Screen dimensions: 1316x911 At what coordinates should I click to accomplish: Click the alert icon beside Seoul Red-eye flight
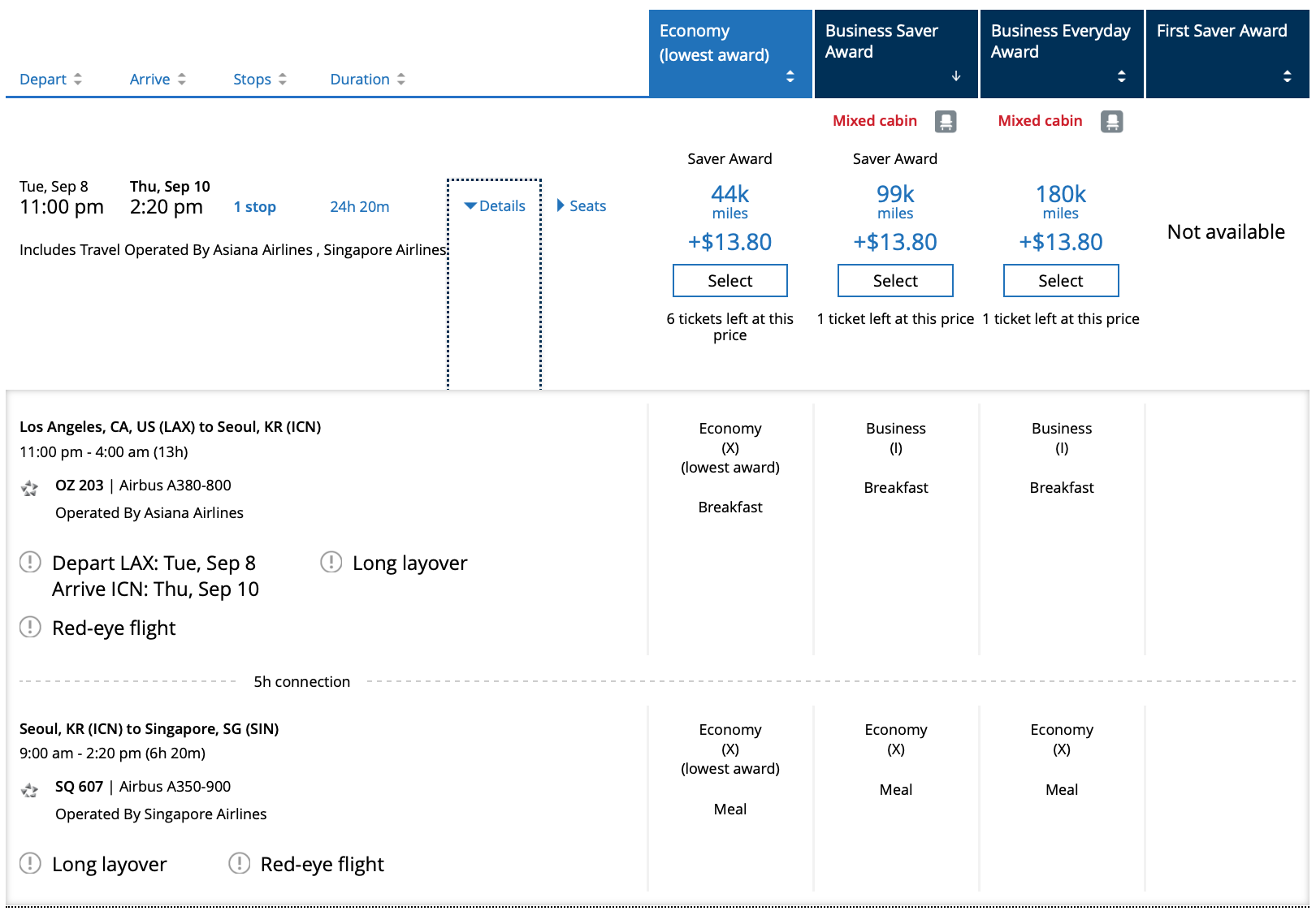[30, 627]
